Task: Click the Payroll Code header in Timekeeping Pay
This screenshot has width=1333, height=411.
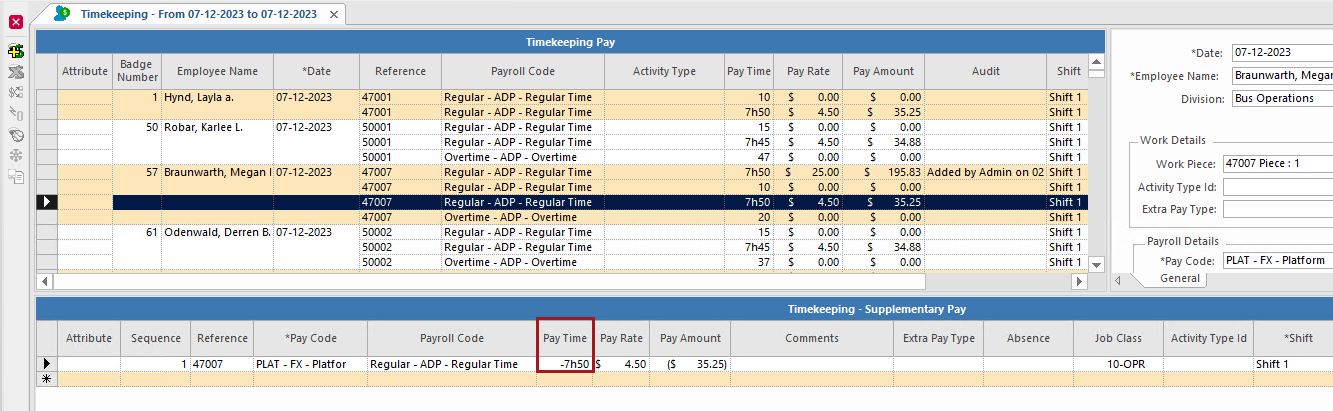Action: (523, 71)
